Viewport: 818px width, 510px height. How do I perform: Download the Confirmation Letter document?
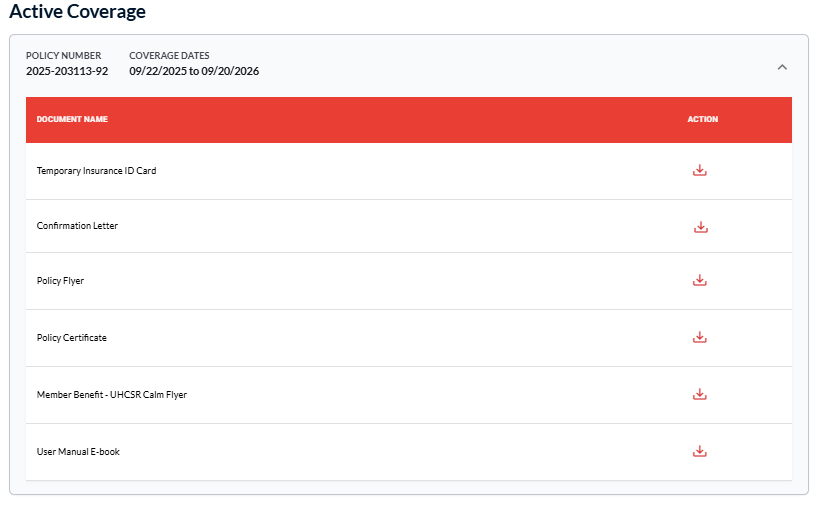click(701, 227)
